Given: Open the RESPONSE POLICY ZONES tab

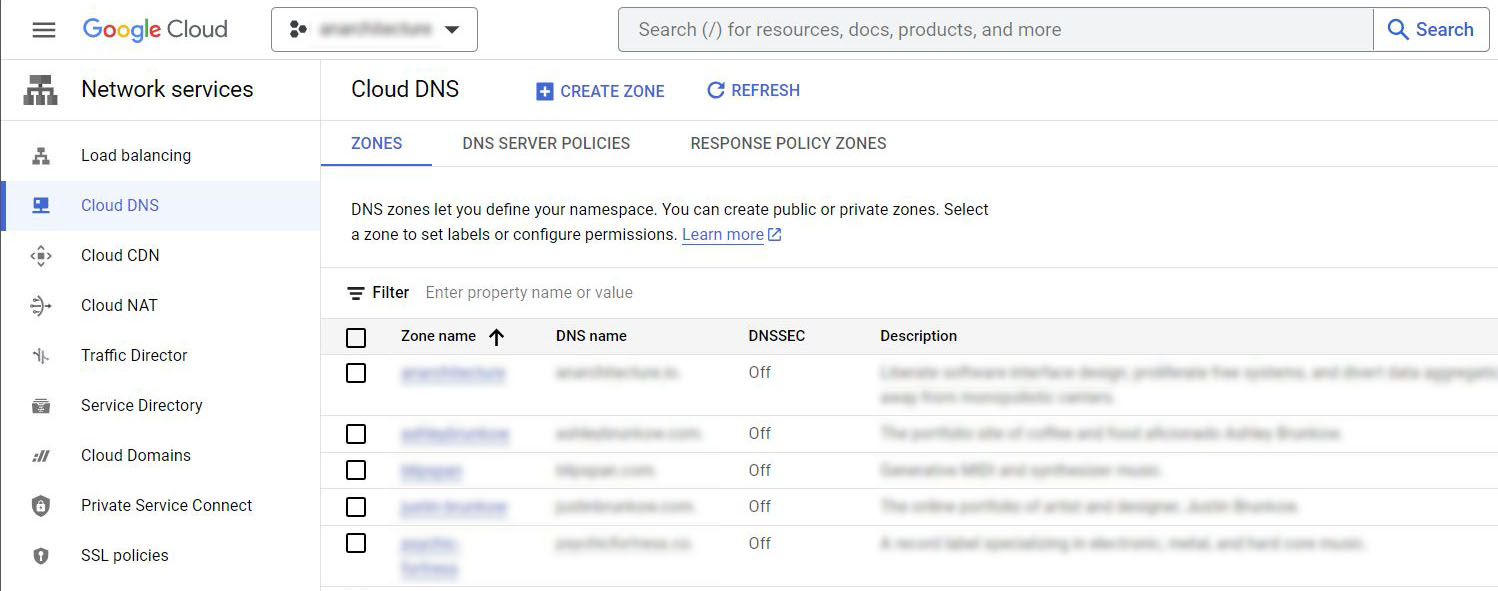Looking at the screenshot, I should tap(788, 143).
